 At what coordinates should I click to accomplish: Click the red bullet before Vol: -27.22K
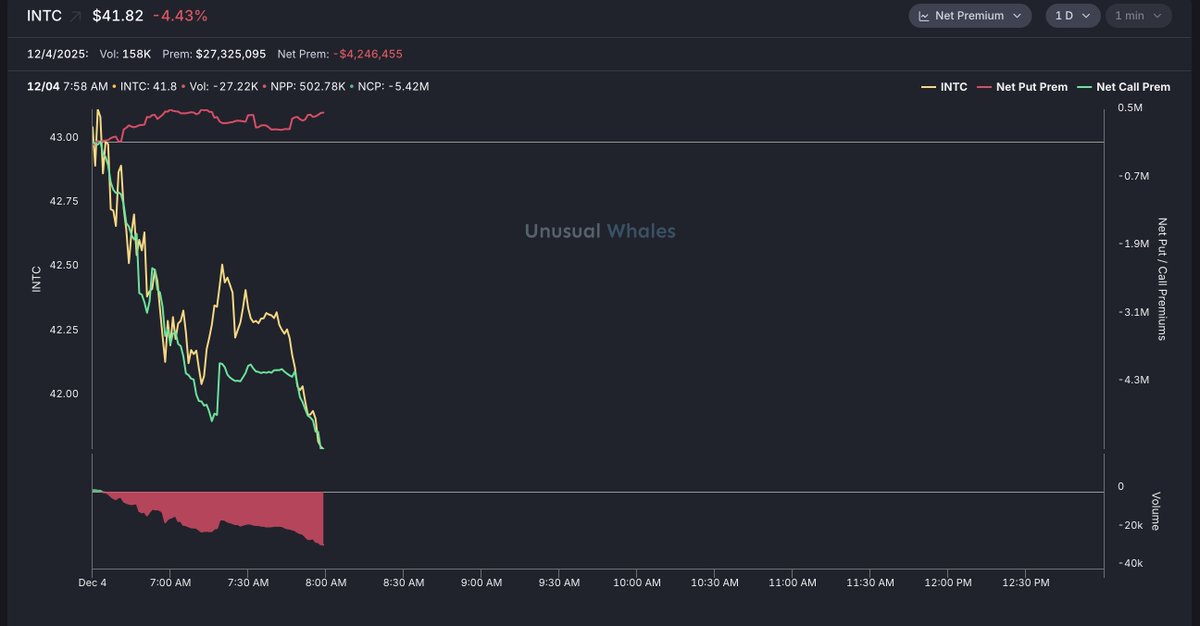pyautogui.click(x=182, y=87)
